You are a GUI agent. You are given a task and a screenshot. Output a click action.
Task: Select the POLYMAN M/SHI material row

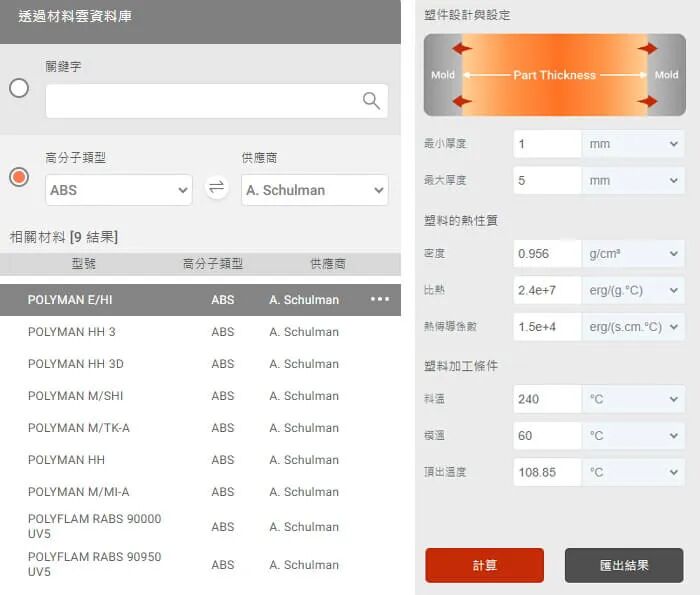(x=200, y=396)
